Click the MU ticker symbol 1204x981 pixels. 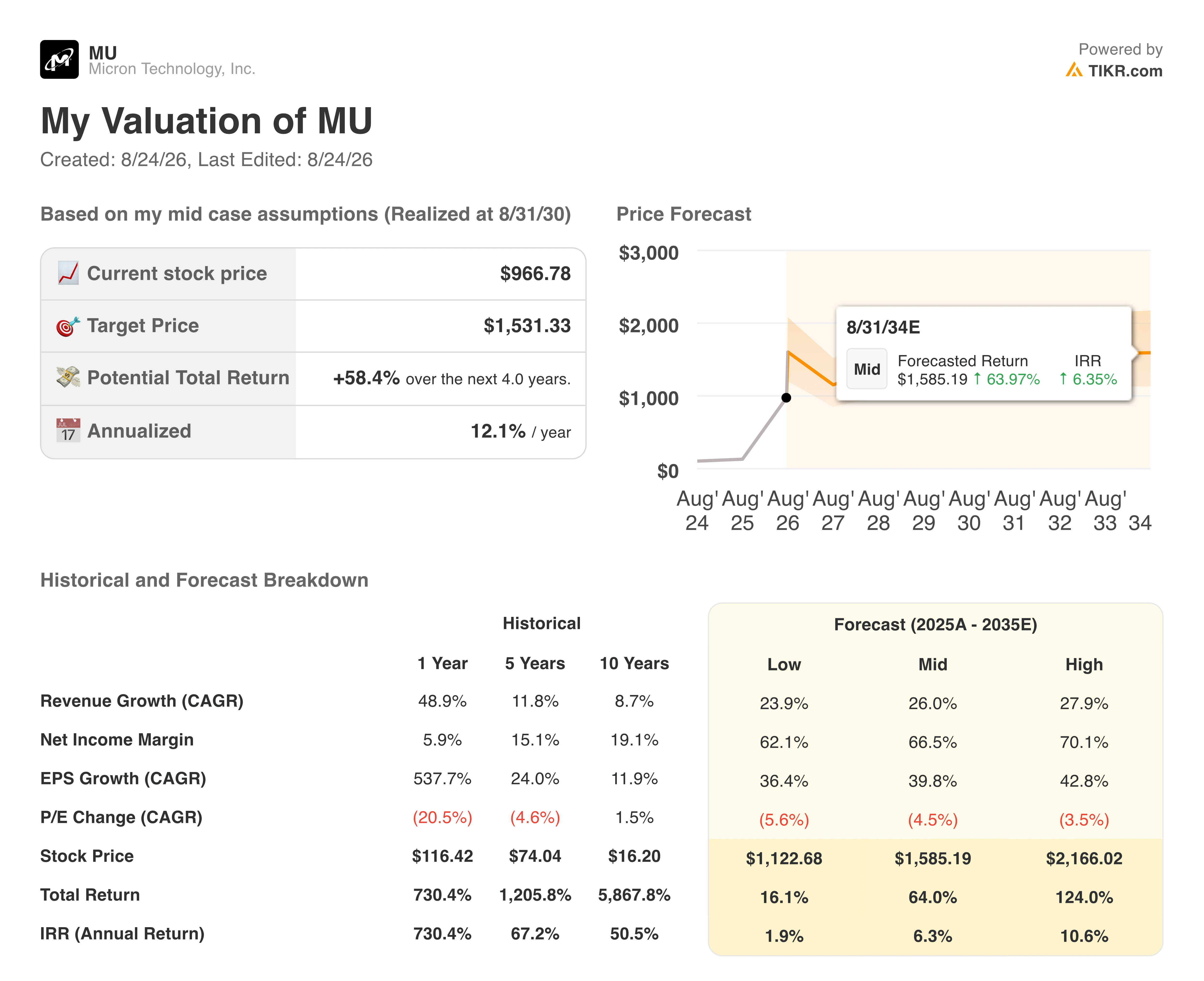coord(103,53)
